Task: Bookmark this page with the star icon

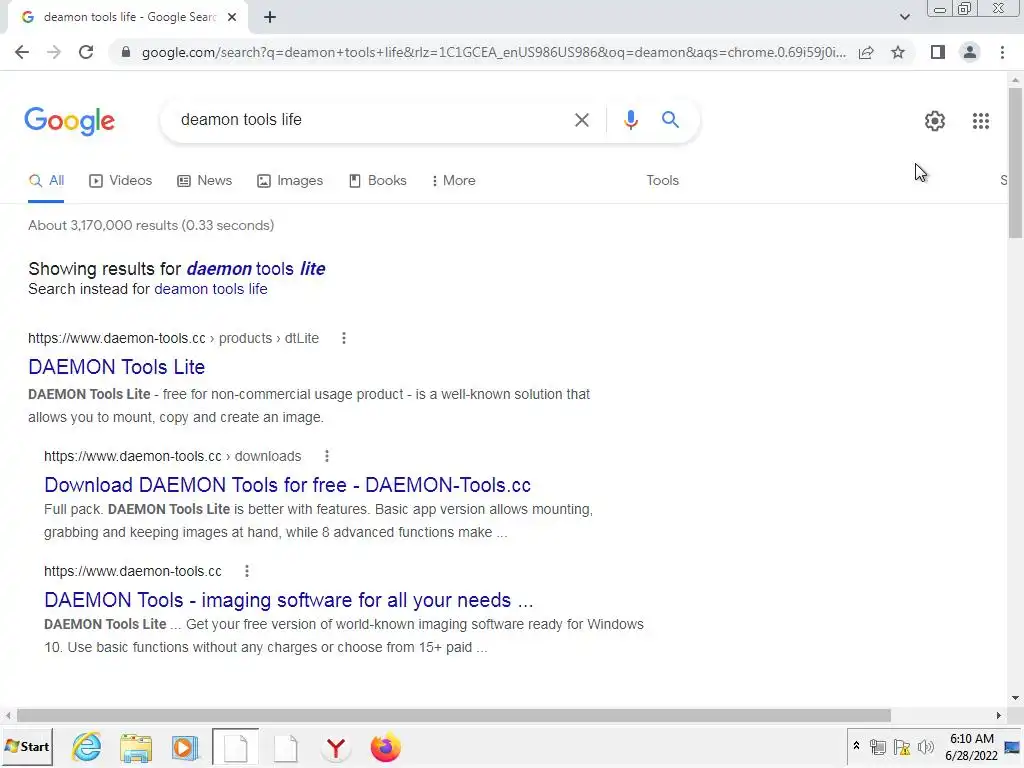Action: point(898,52)
